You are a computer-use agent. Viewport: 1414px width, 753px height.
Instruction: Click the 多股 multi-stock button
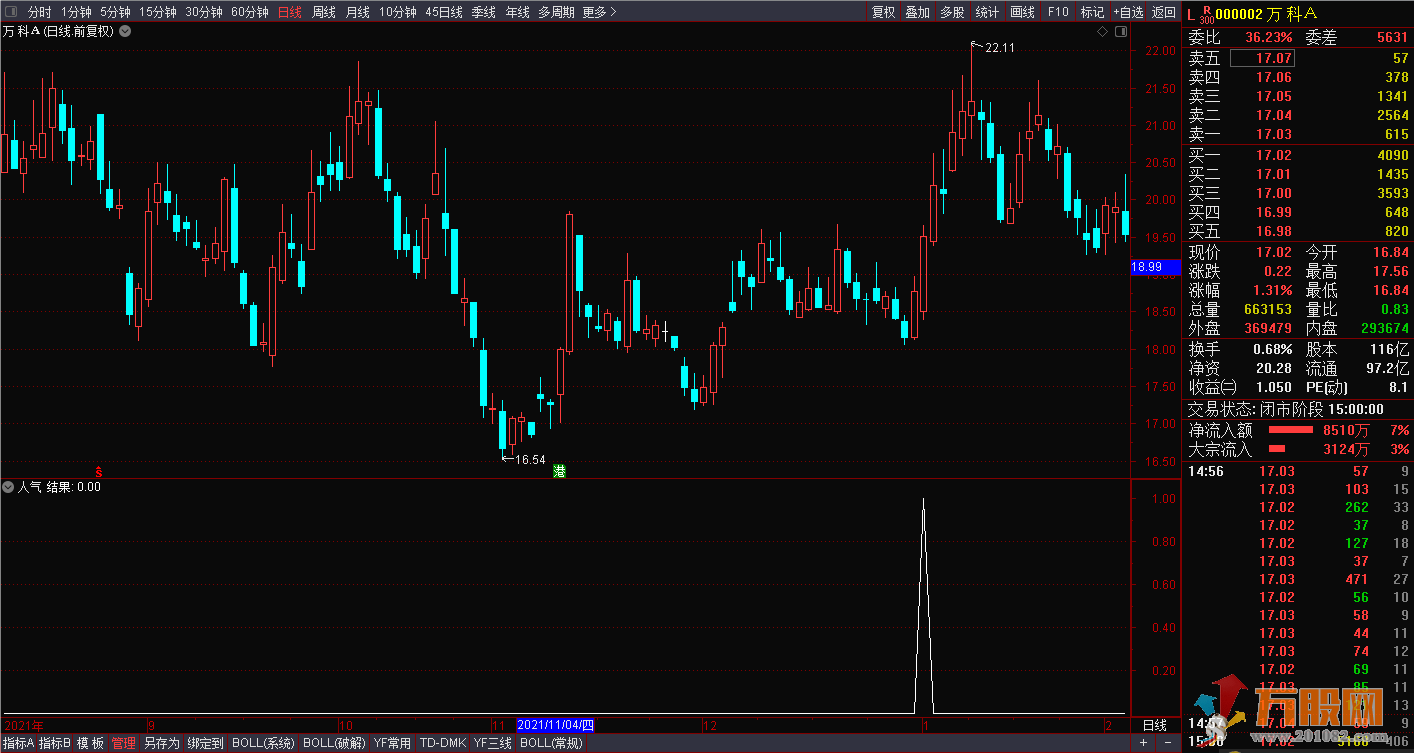coord(952,12)
